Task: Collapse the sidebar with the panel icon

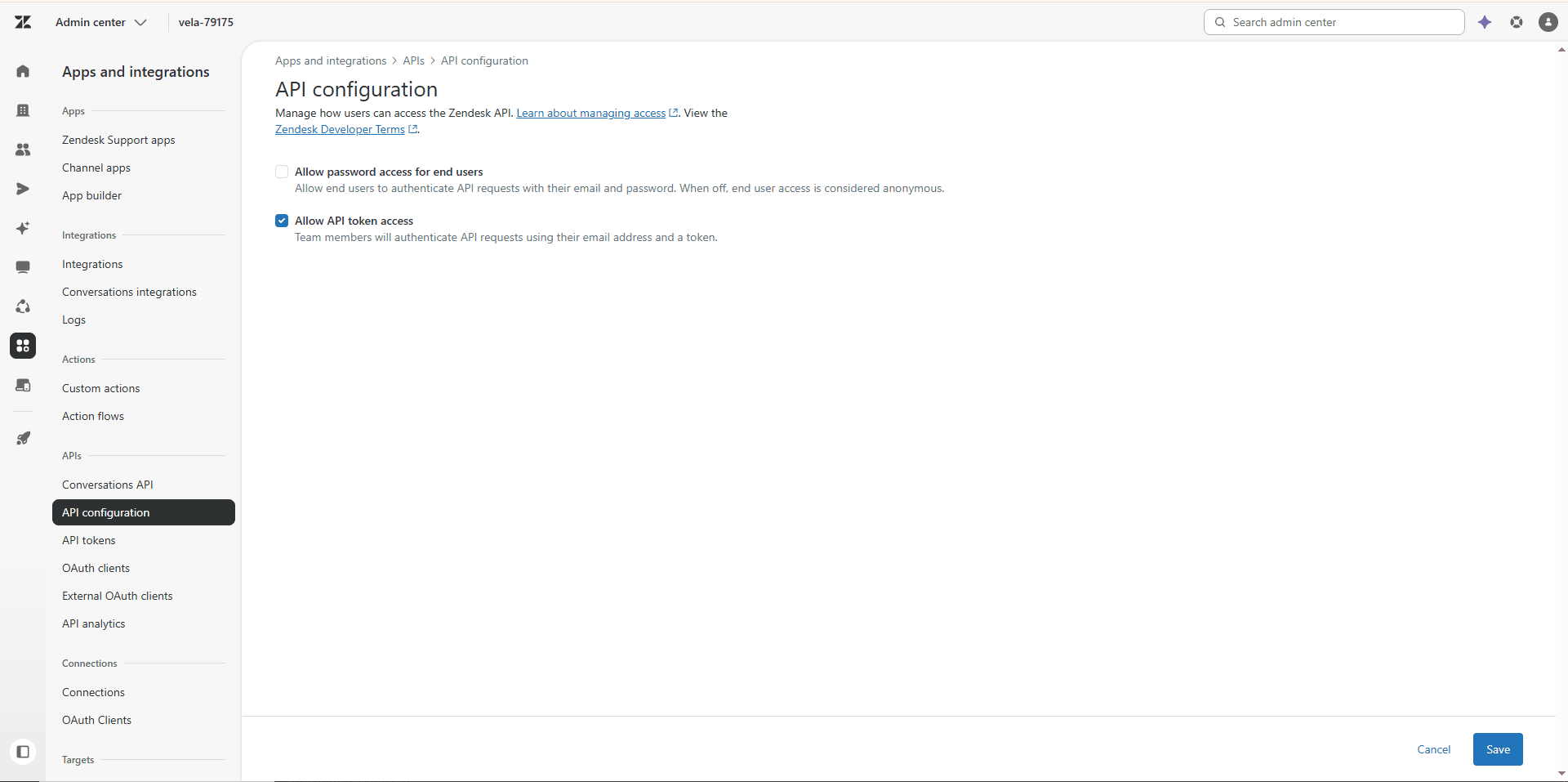Action: click(x=23, y=752)
